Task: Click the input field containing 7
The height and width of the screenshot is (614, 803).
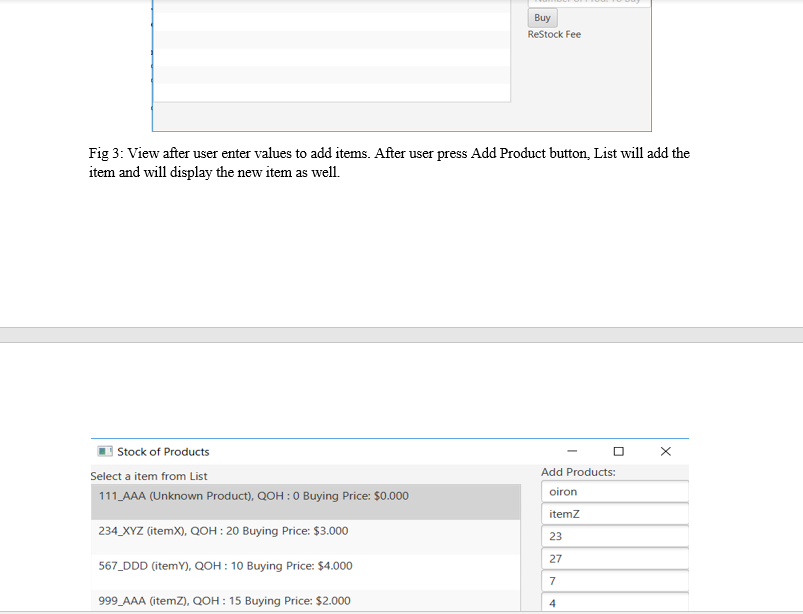Action: click(x=614, y=580)
